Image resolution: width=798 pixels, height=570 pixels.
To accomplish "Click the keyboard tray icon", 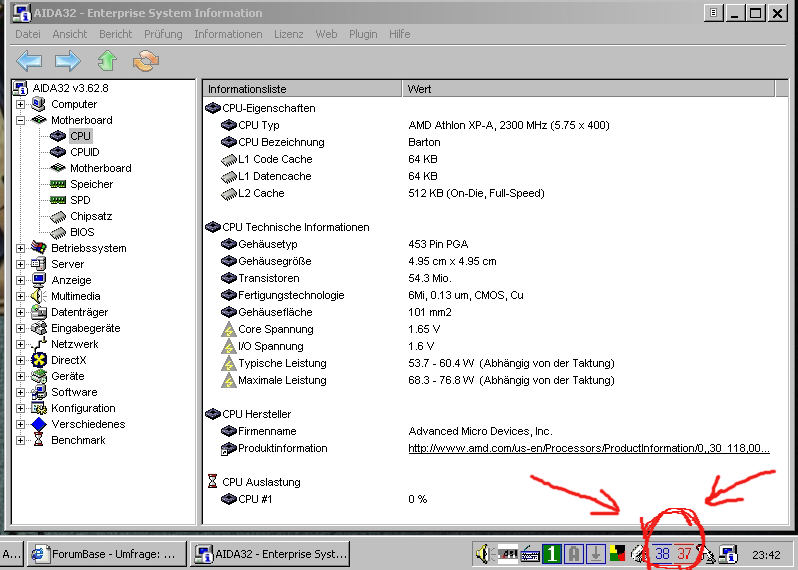I will pos(530,554).
